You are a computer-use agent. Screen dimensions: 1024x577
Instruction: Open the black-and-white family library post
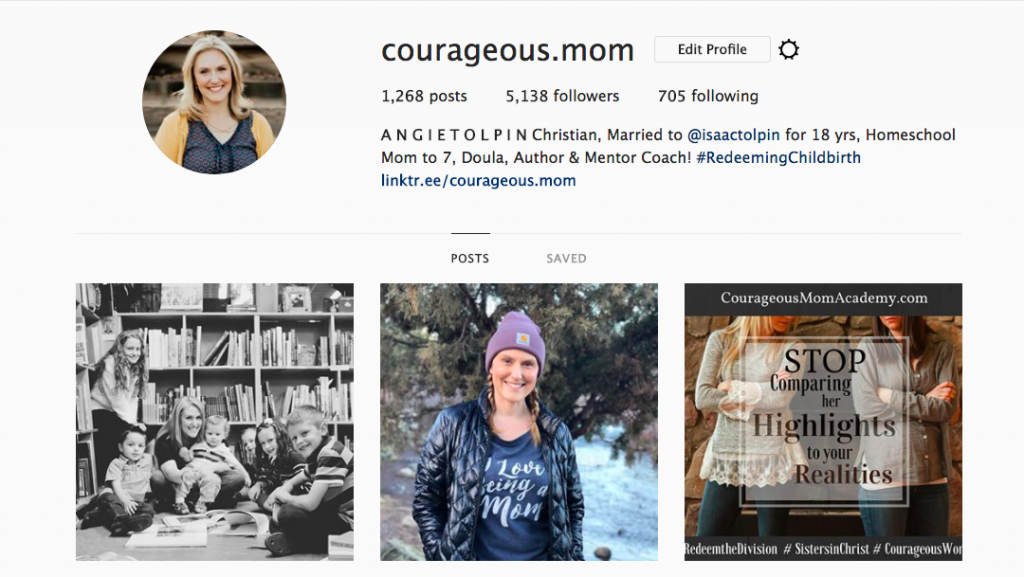(215, 422)
